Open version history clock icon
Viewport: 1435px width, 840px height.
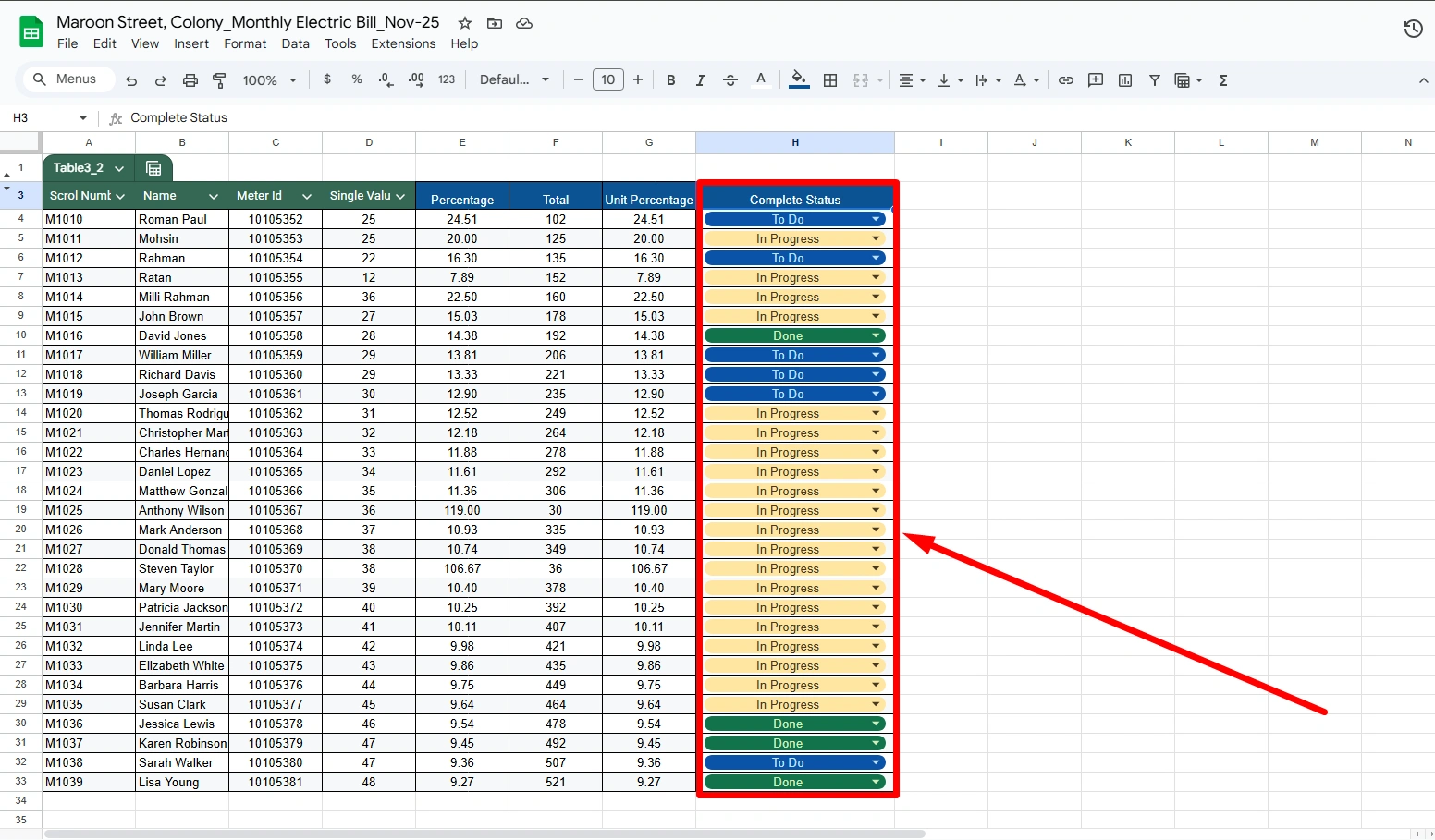click(1413, 30)
